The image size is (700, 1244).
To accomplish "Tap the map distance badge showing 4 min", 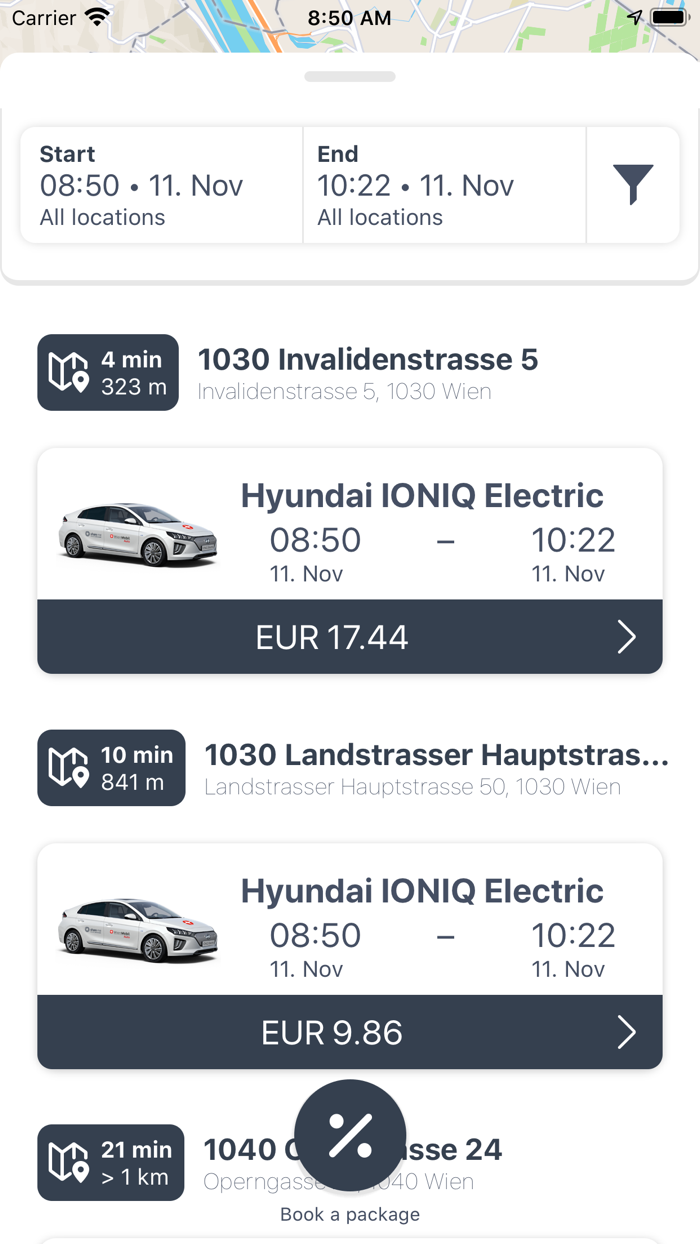I will [x=108, y=373].
